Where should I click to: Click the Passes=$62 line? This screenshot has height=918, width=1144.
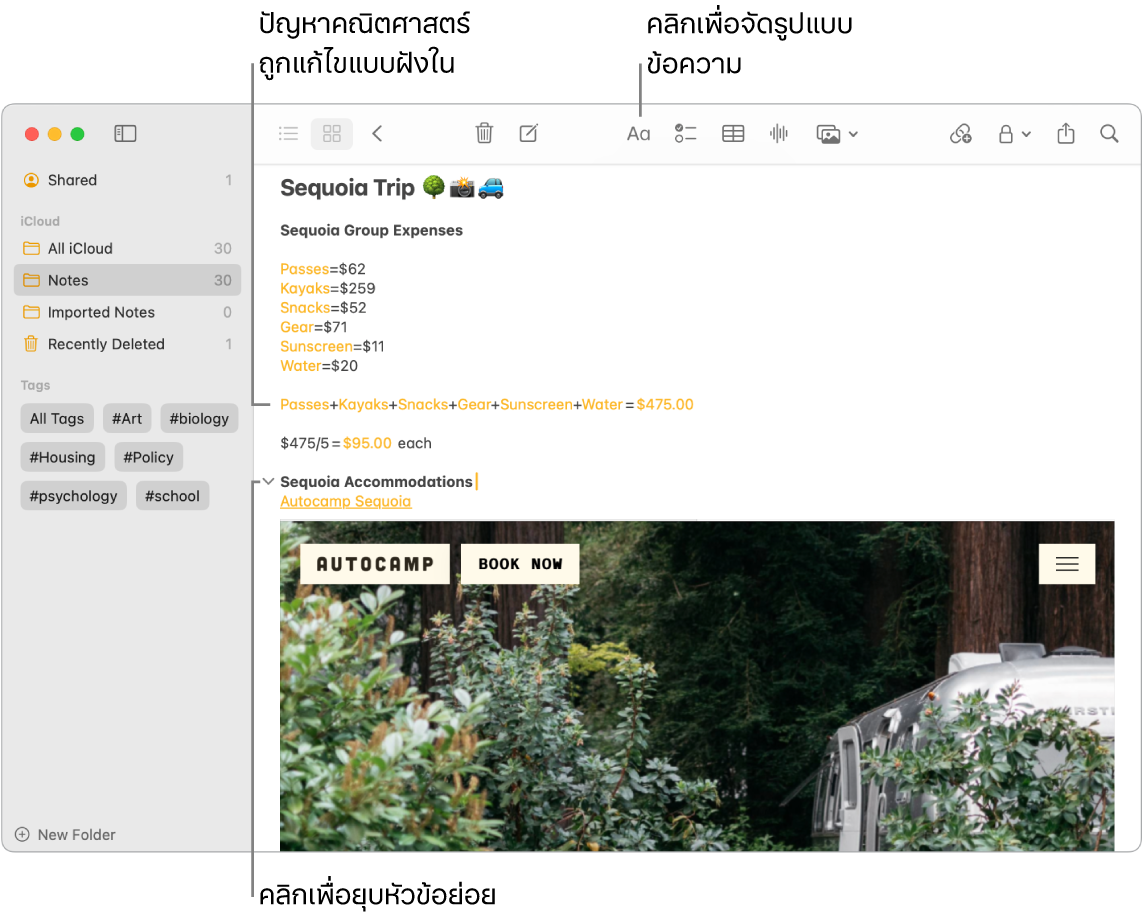pyautogui.click(x=322, y=269)
